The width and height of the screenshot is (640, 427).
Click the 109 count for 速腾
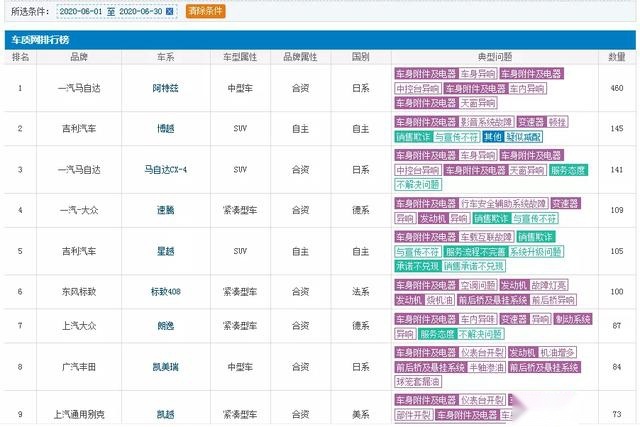pyautogui.click(x=617, y=210)
